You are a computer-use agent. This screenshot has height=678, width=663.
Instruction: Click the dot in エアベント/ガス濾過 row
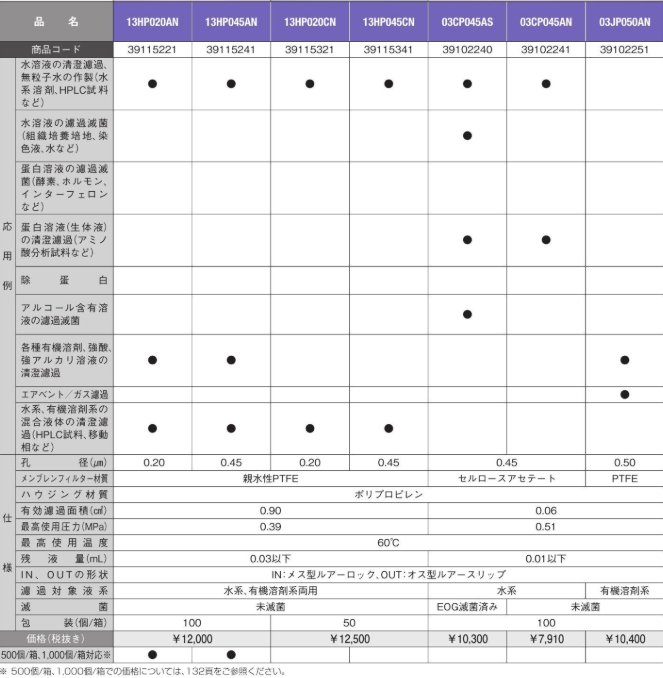click(624, 394)
